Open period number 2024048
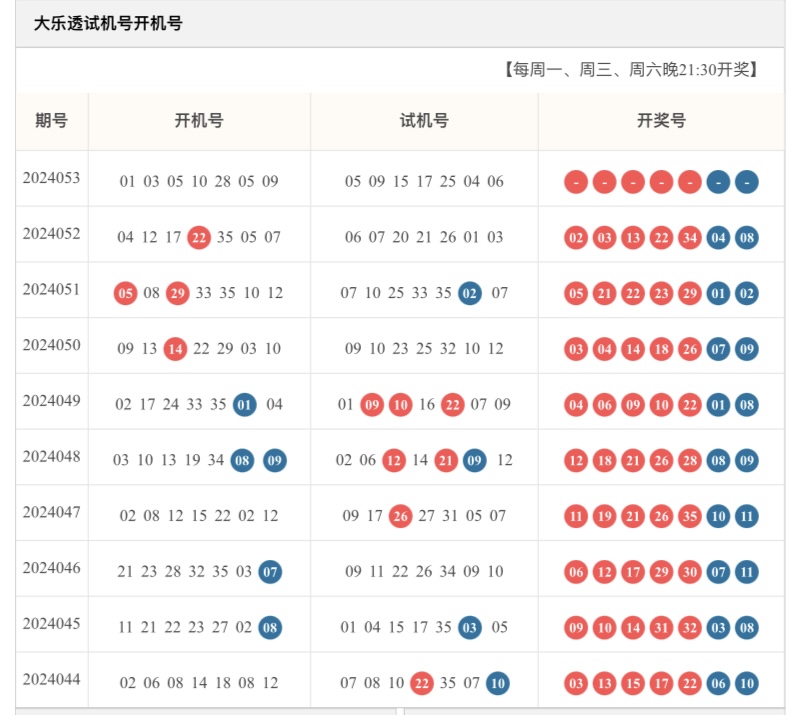The width and height of the screenshot is (791, 715). pos(52,457)
